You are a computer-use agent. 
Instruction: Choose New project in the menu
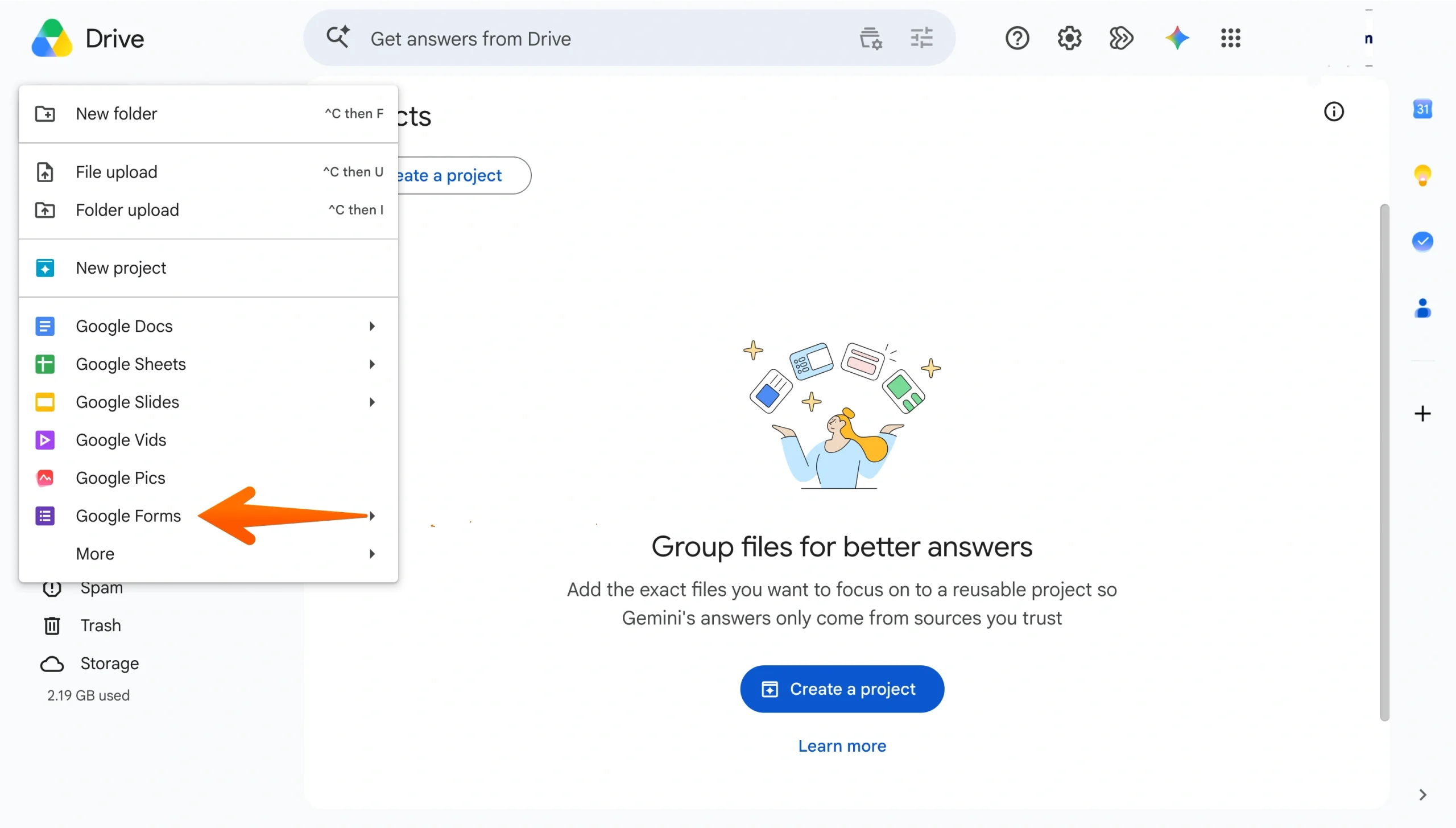click(208, 268)
